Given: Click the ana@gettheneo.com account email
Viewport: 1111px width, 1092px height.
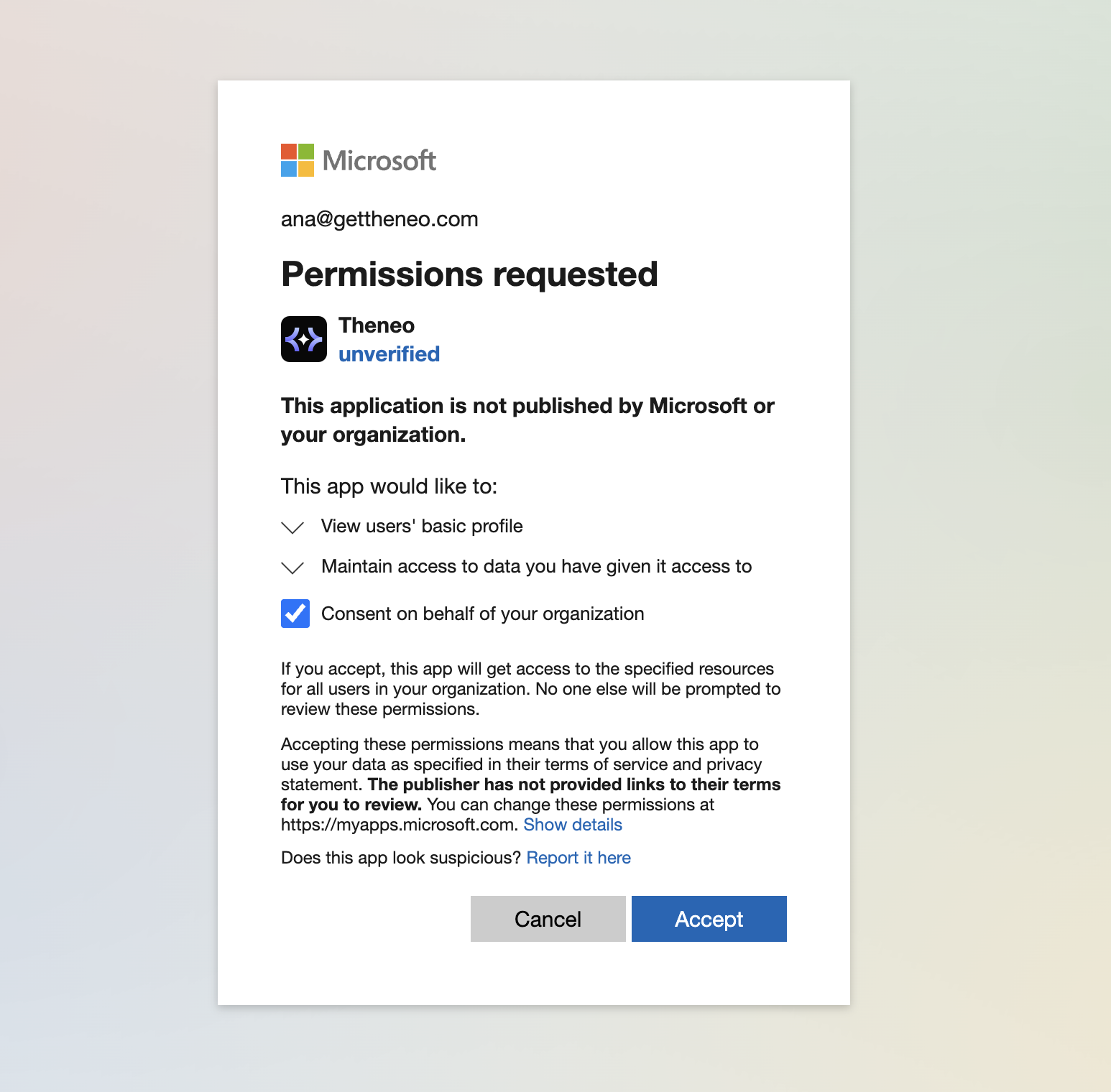Looking at the screenshot, I should [x=379, y=219].
